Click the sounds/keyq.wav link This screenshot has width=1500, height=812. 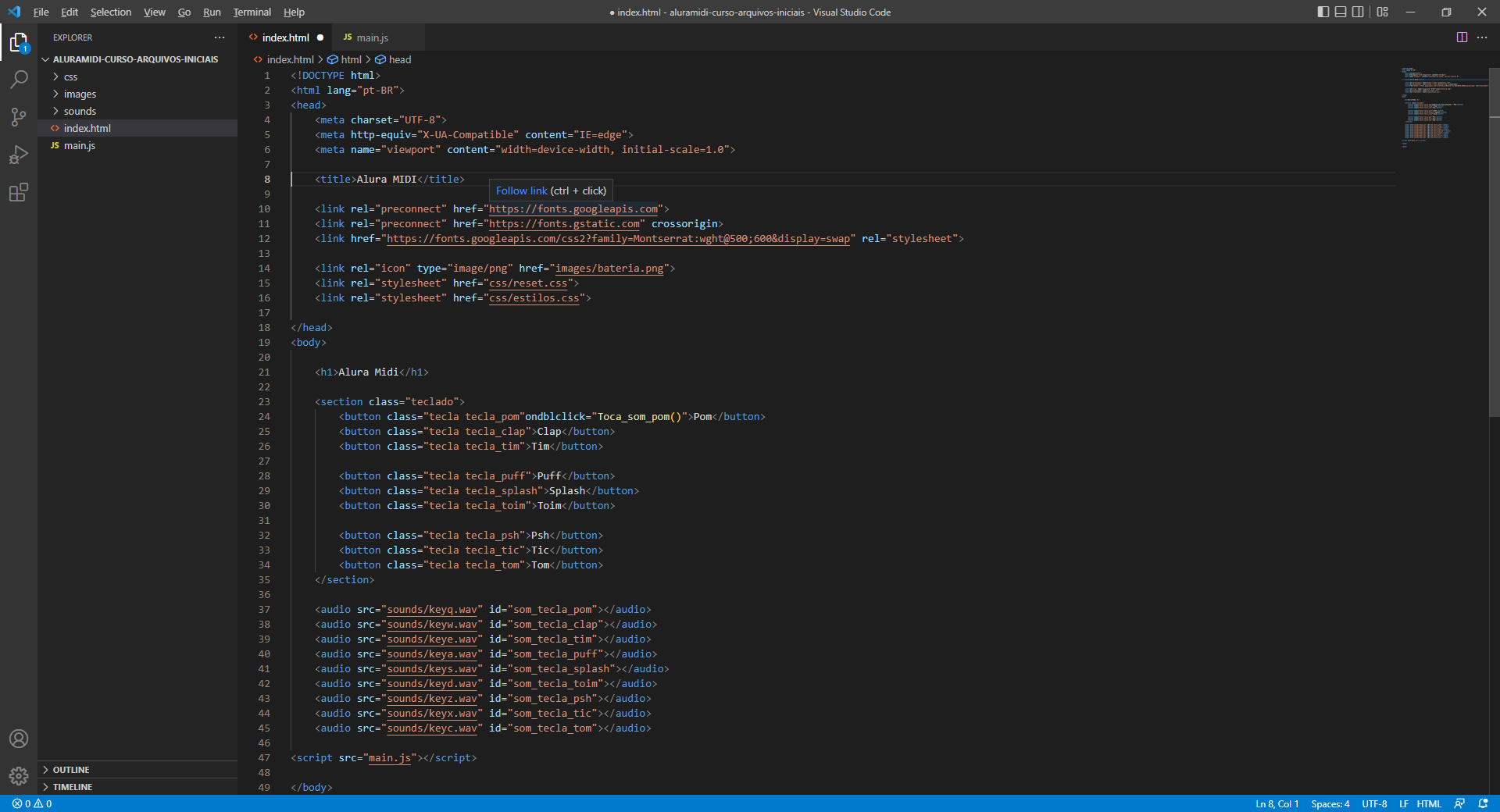coord(432,609)
